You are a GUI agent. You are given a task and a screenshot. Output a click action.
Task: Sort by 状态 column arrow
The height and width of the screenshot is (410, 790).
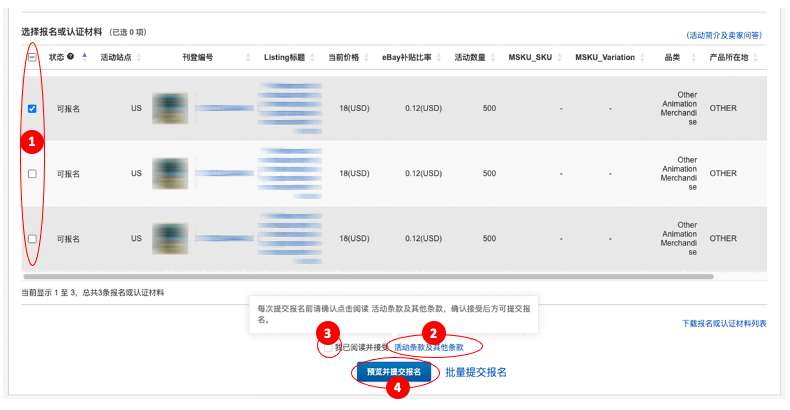(x=85, y=57)
